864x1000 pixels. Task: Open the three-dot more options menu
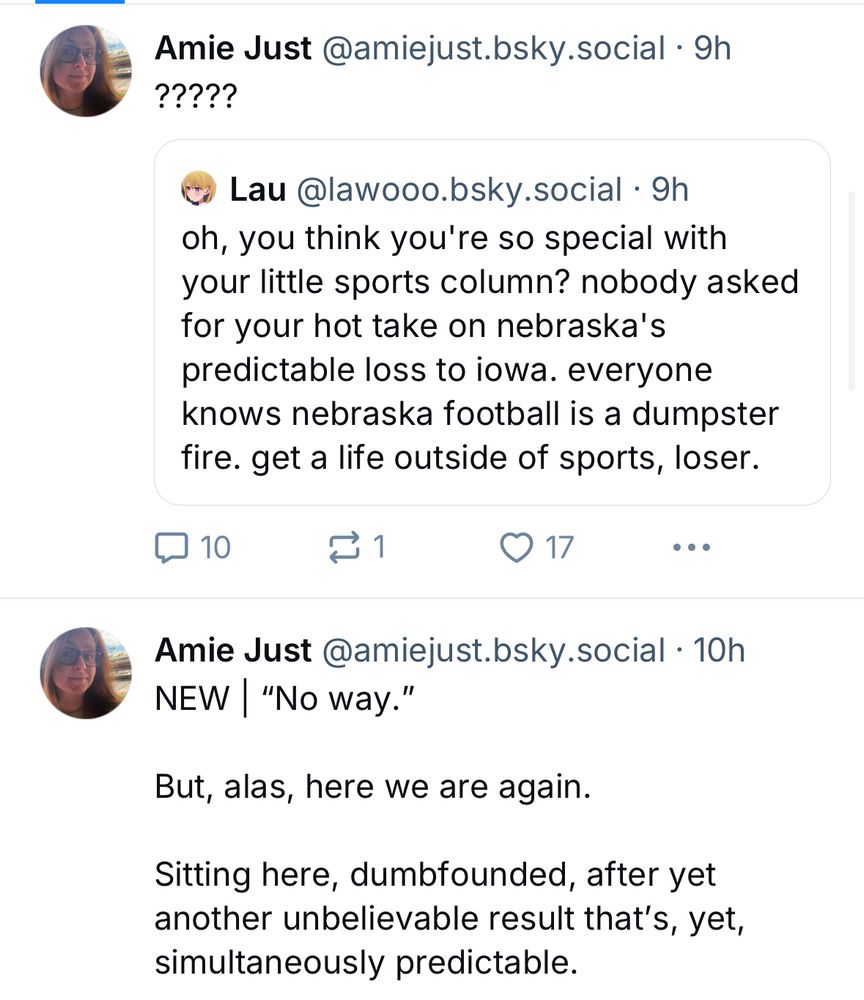(x=691, y=547)
